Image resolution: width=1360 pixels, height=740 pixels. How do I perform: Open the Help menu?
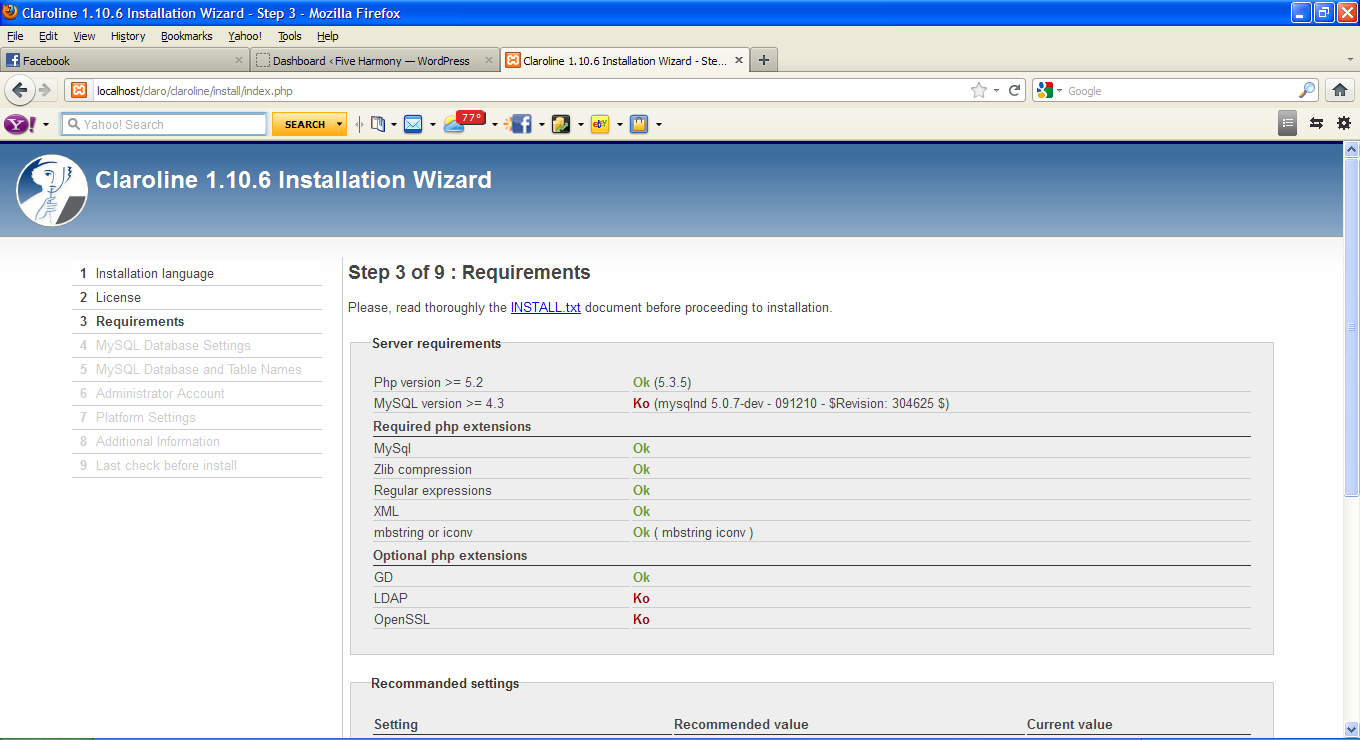coord(328,36)
